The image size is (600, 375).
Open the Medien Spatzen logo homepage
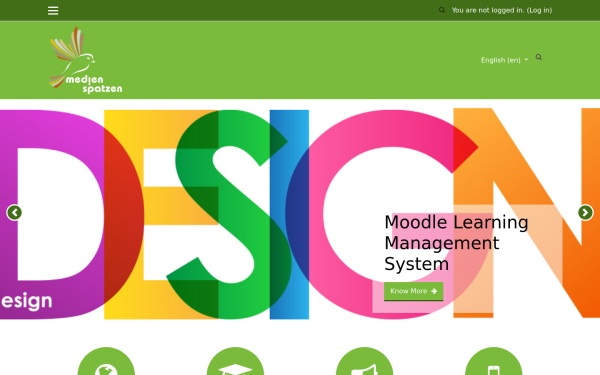pyautogui.click(x=86, y=60)
